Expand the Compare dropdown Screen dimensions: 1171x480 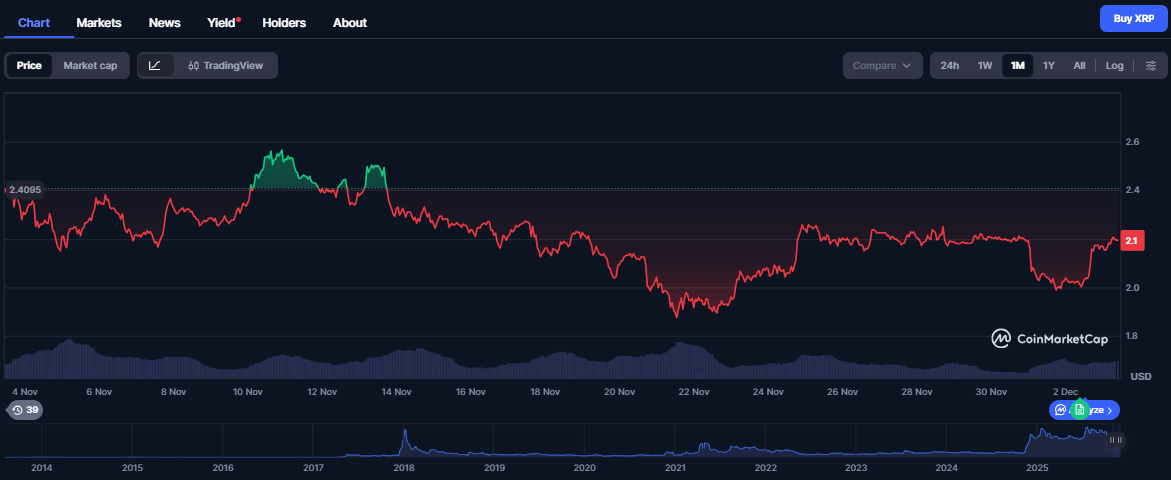pos(881,66)
